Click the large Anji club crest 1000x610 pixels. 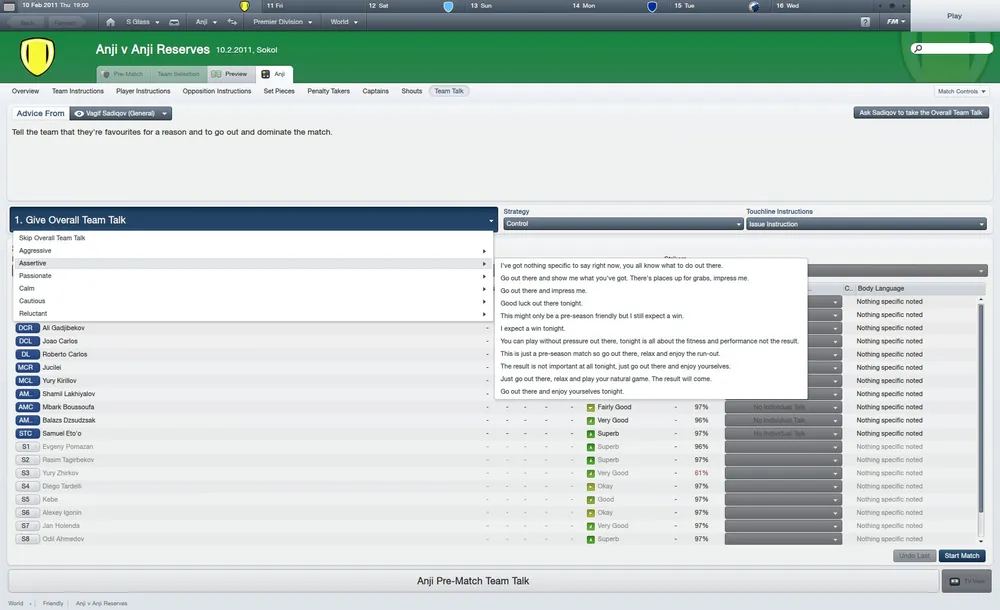pos(37,56)
